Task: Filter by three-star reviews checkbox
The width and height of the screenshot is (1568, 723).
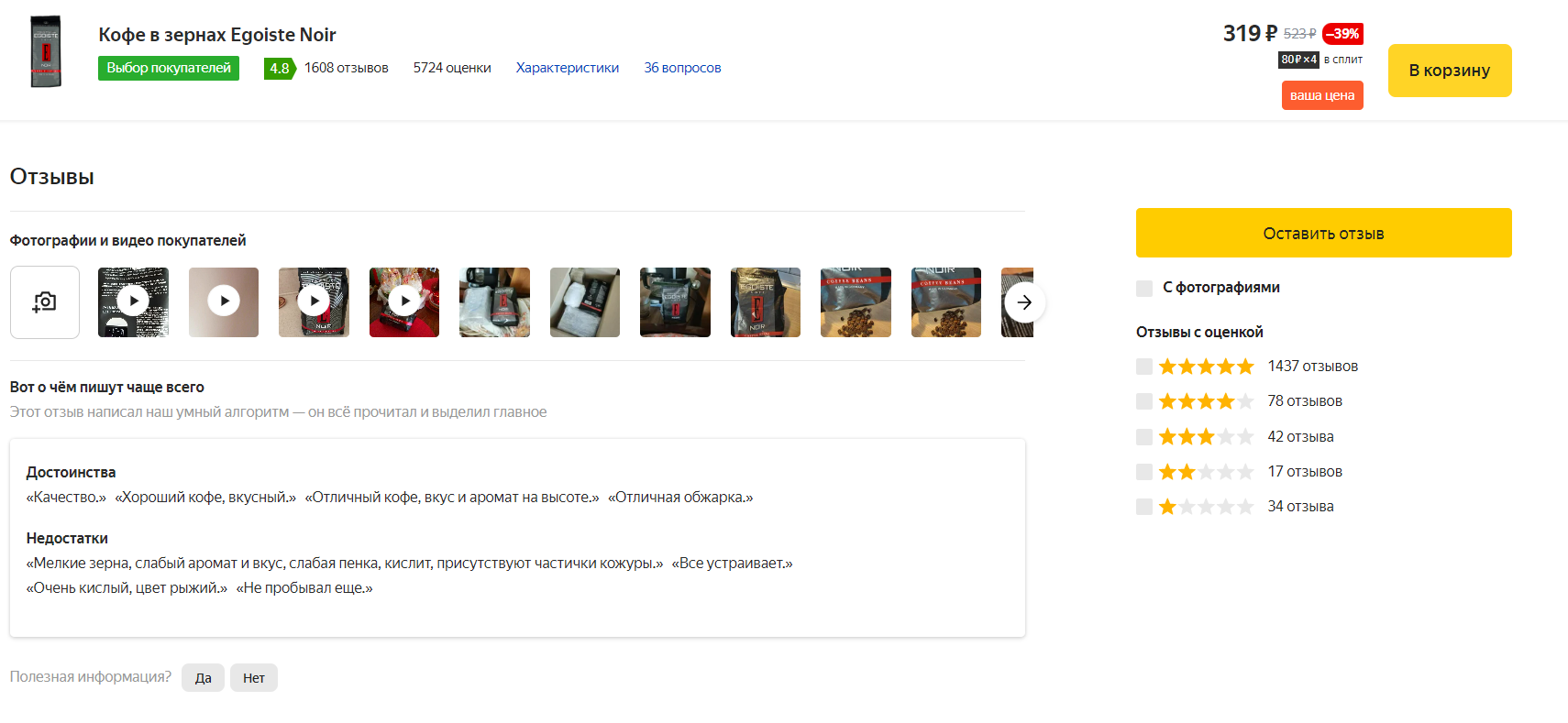Action: [x=1144, y=437]
